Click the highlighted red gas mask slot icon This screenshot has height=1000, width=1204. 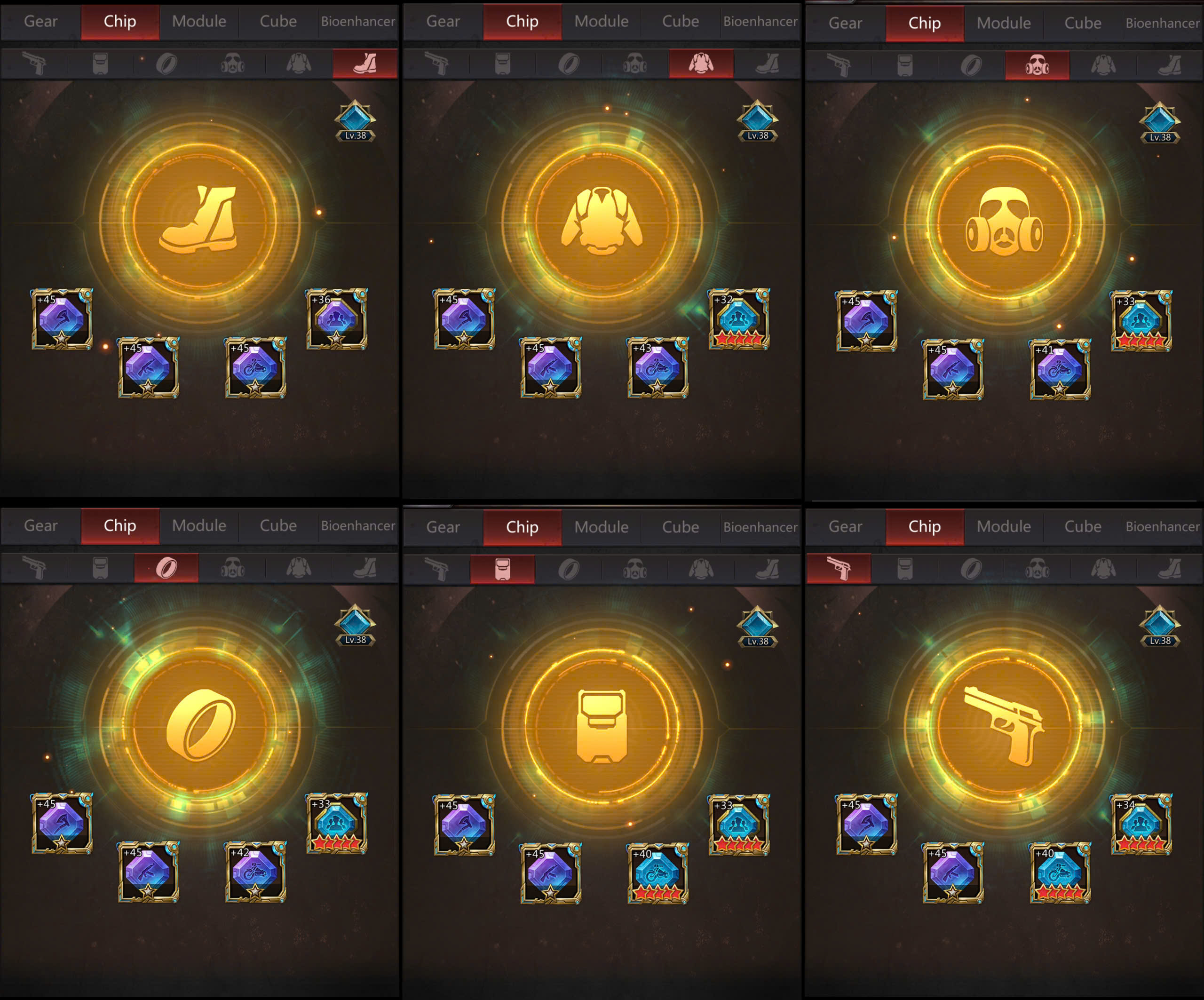pos(1037,65)
